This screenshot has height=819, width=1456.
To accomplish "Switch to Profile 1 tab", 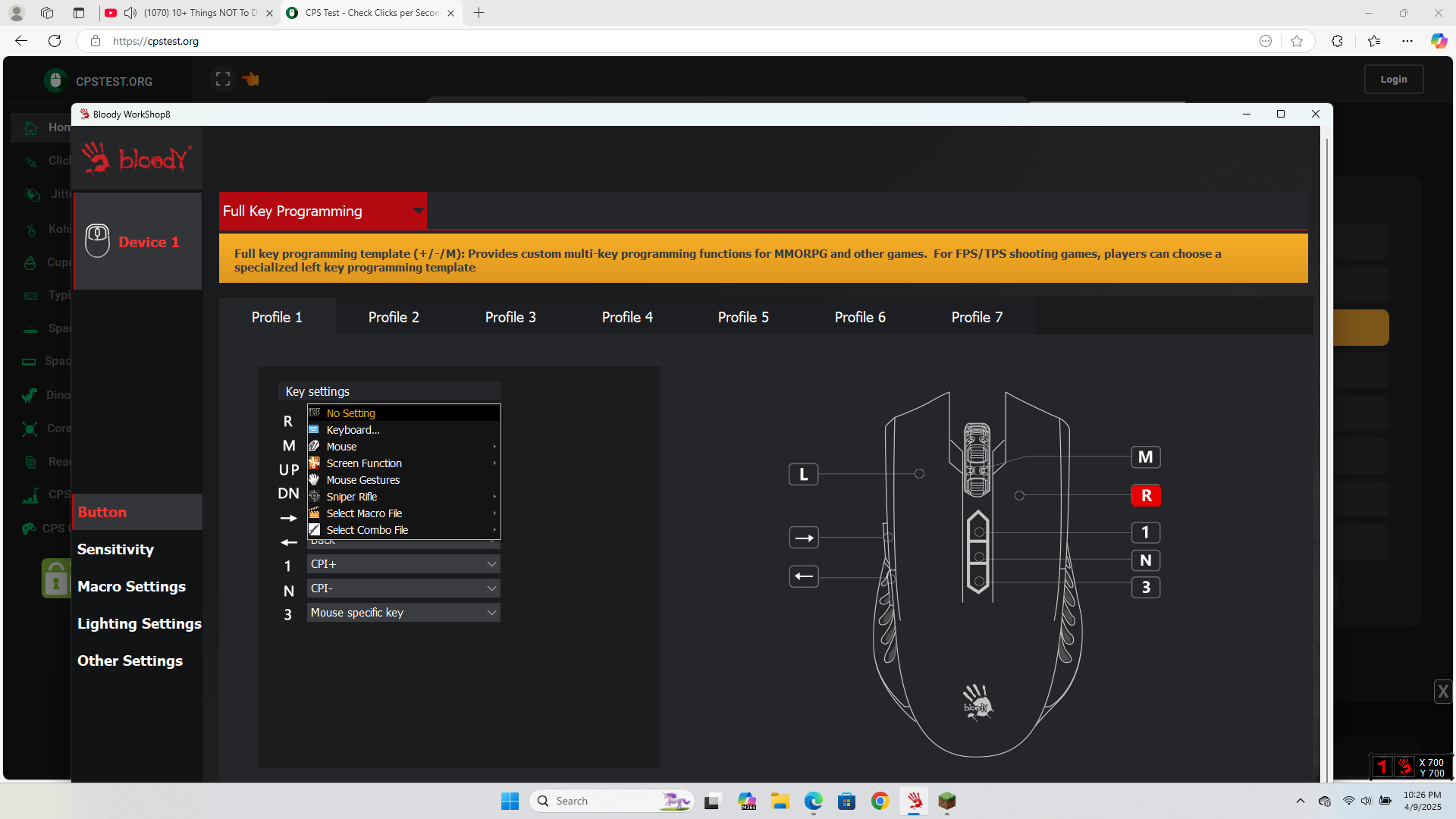I will pos(277,317).
